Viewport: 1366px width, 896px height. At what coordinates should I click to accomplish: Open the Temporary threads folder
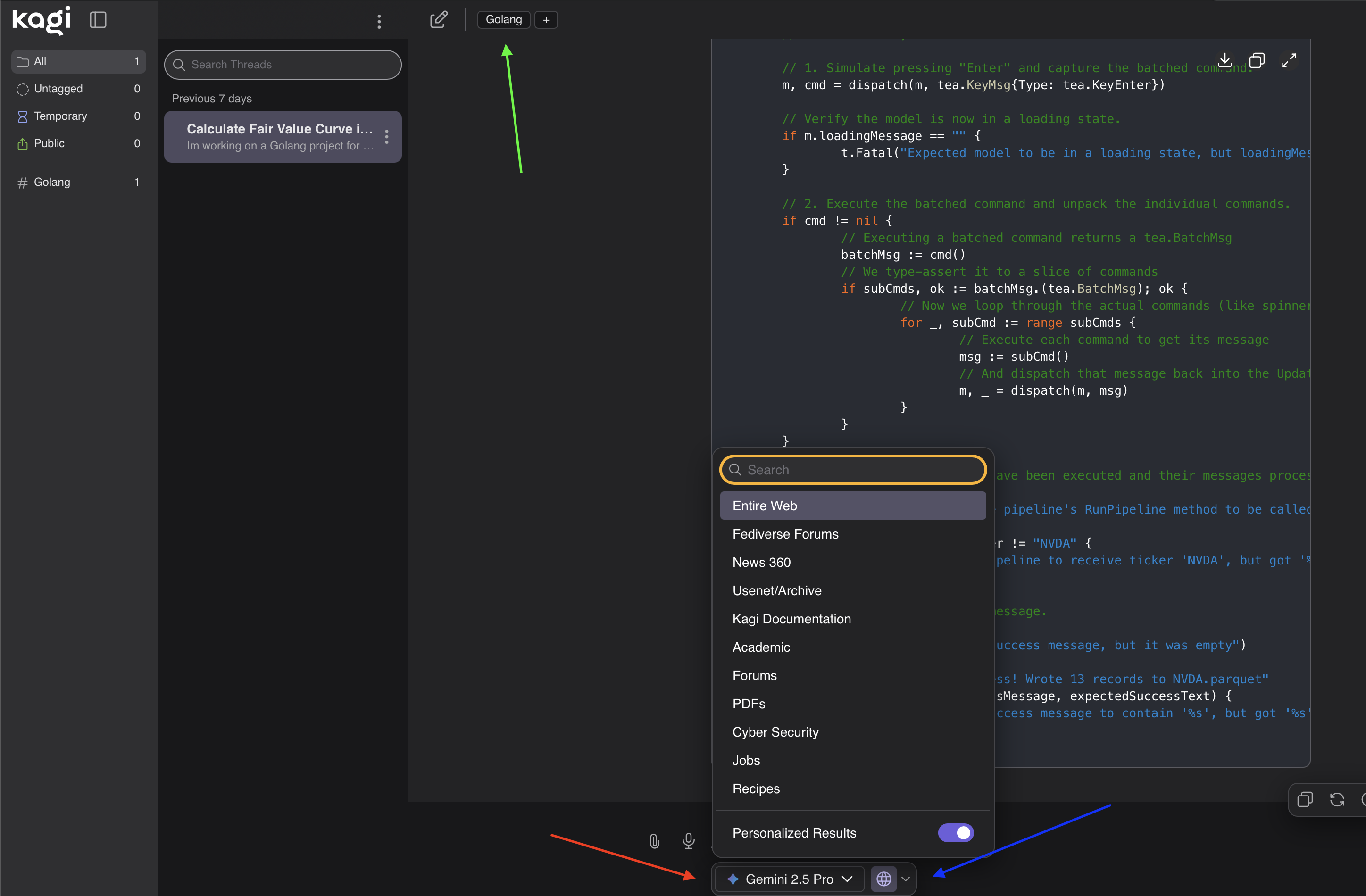point(60,116)
